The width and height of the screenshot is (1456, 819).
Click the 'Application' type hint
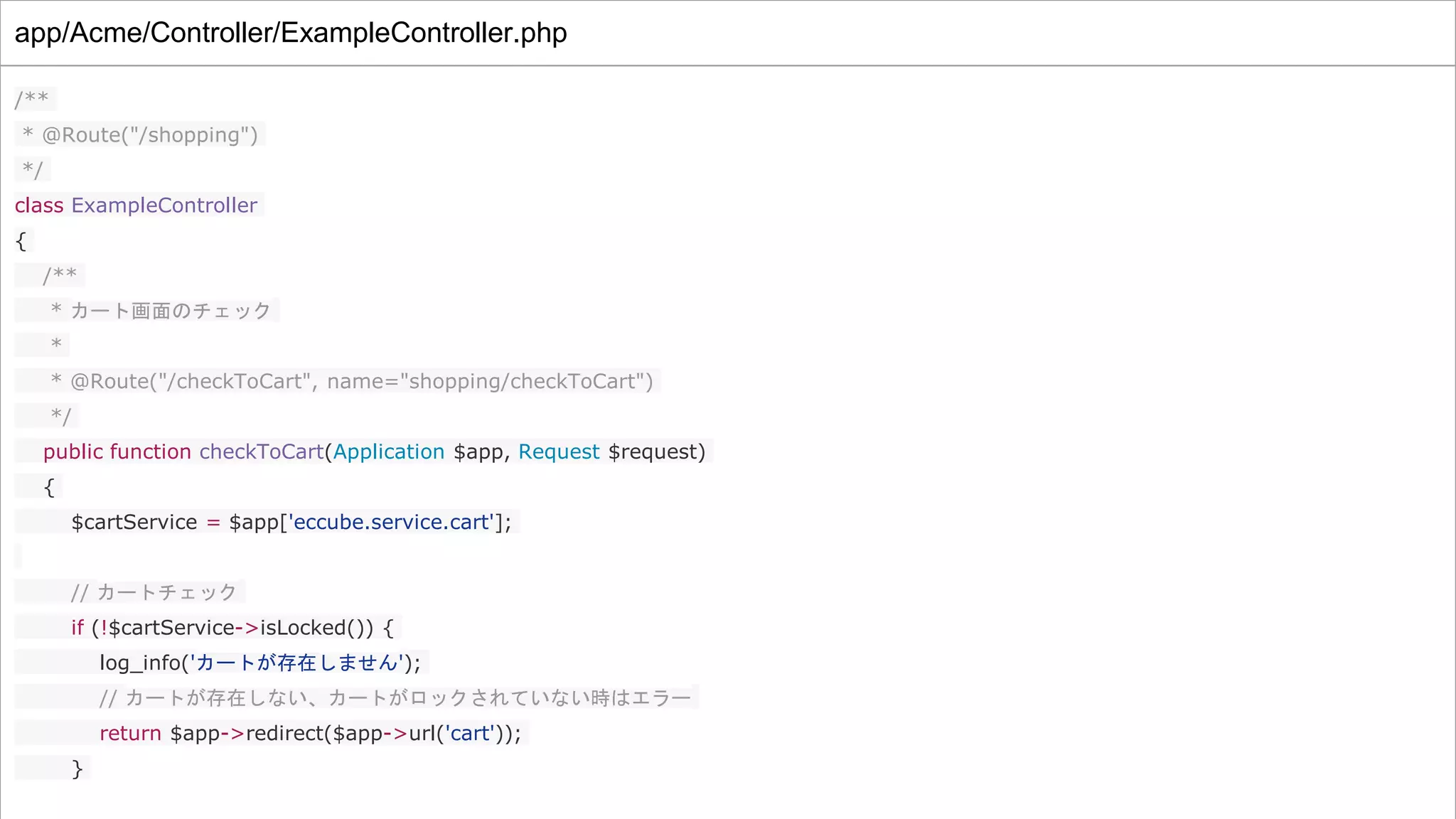pyautogui.click(x=389, y=451)
